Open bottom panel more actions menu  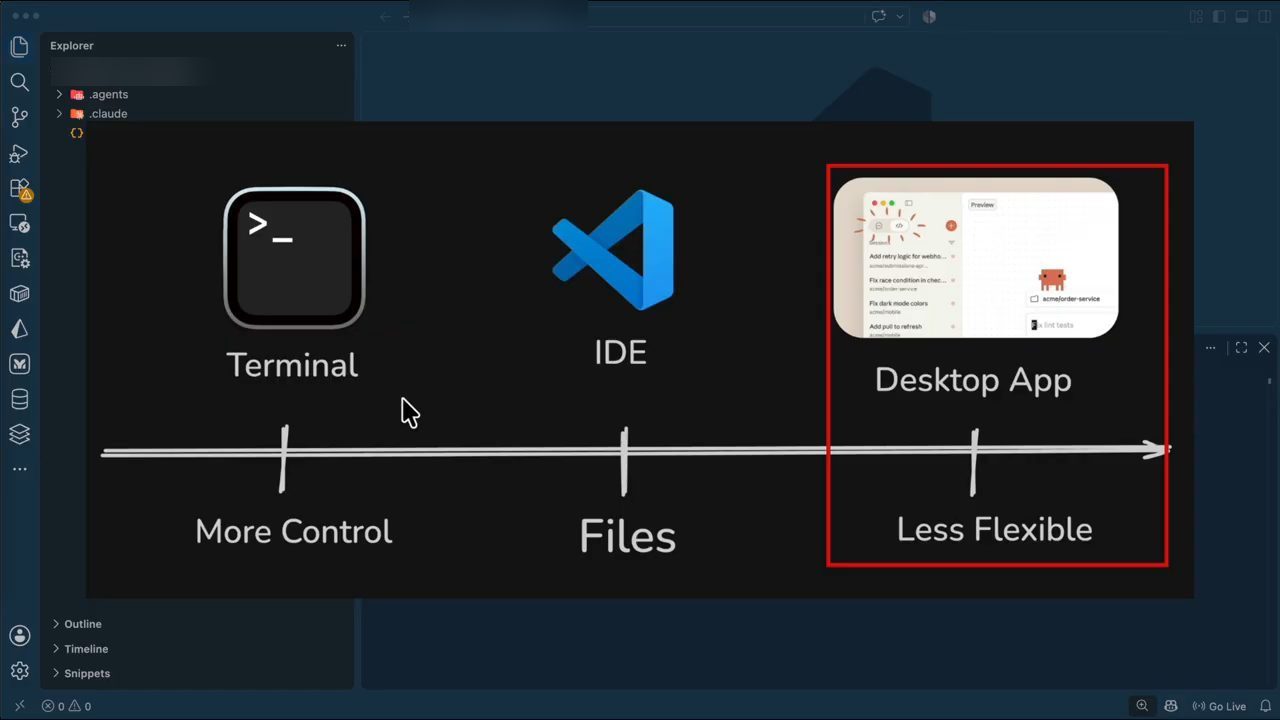[1210, 348]
